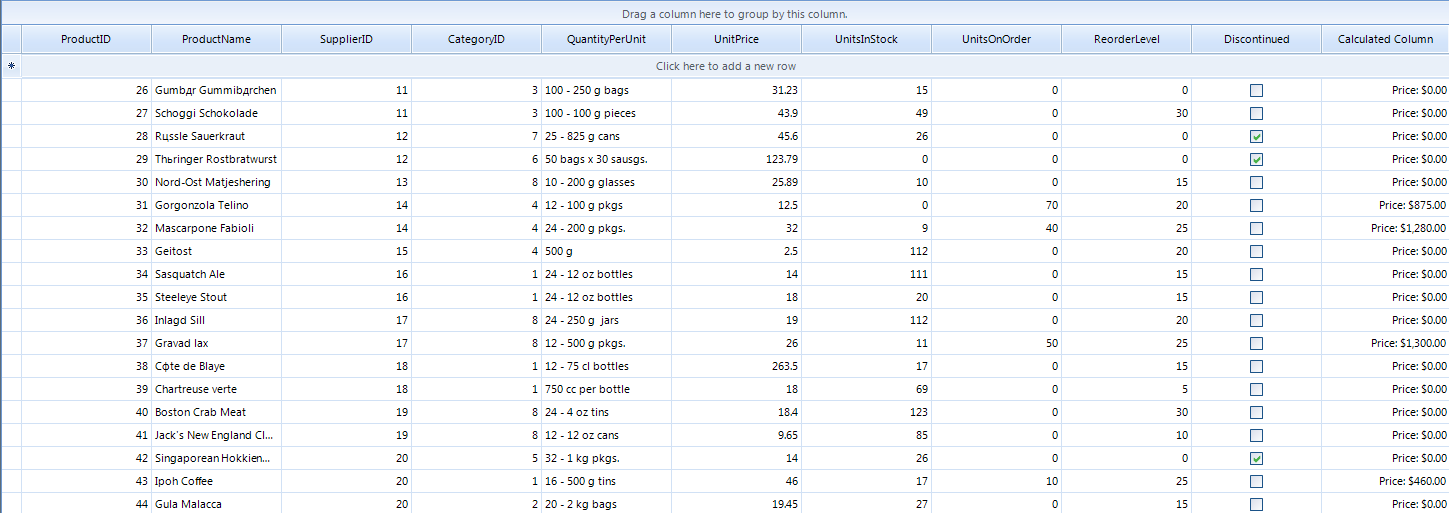Image resolution: width=1451 pixels, height=513 pixels.
Task: Click the 'Click here to add a new row' bar
Action: (736, 66)
